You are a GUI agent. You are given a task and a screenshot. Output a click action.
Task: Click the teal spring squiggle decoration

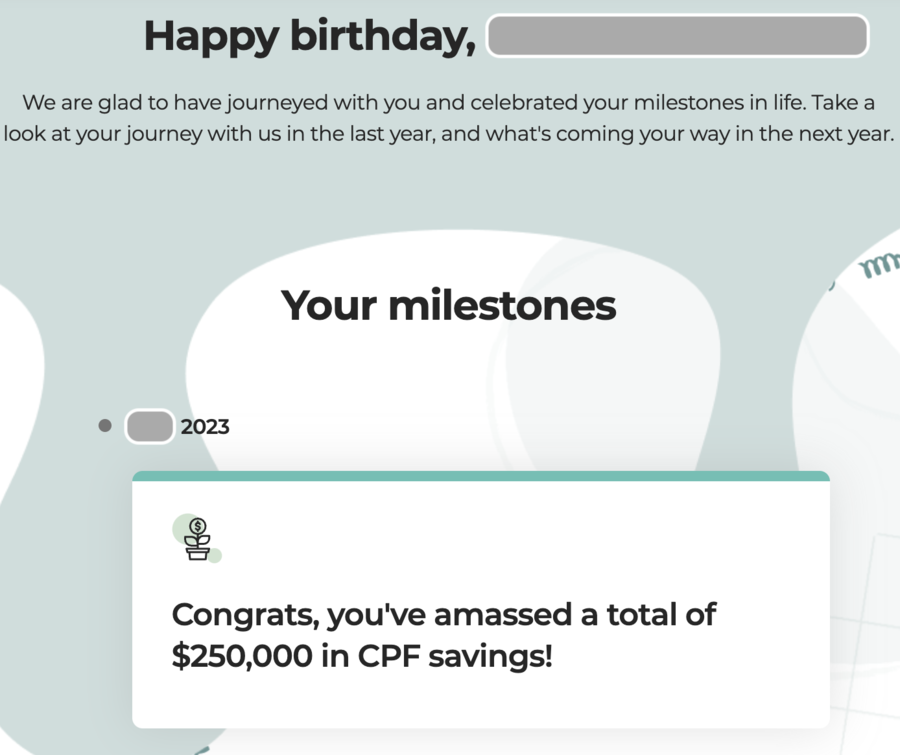point(879,265)
